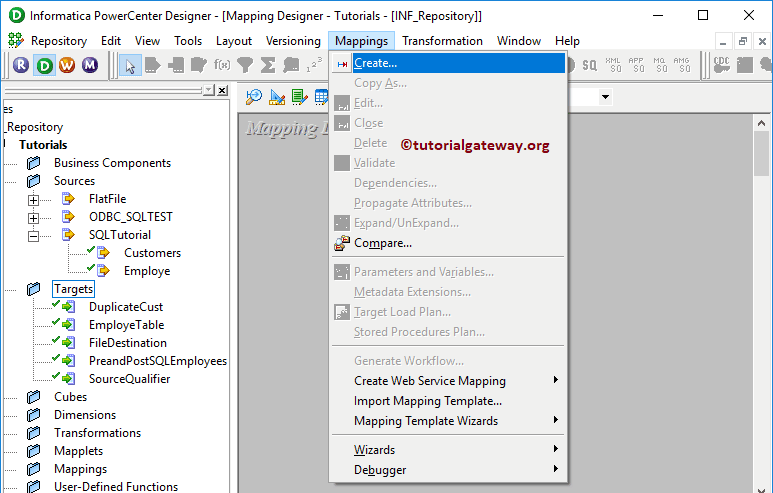Click the funnel Filter transformation icon
The height and width of the screenshot is (493, 773).
[x=245, y=65]
